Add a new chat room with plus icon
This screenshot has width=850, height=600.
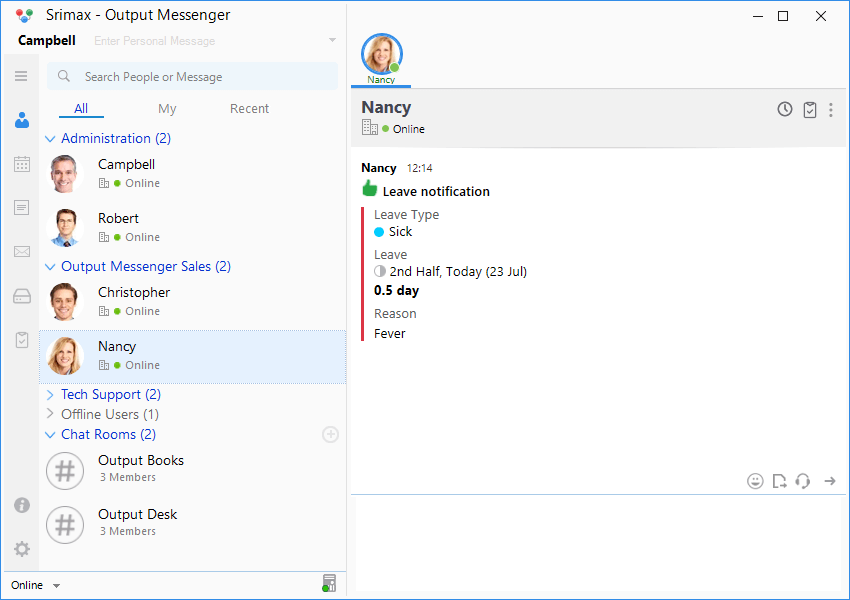pos(330,434)
